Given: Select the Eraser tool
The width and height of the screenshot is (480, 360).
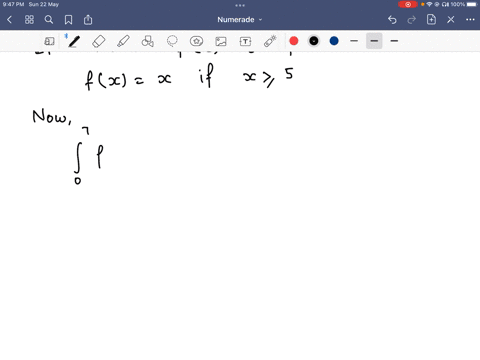Looking at the screenshot, I should click(99, 41).
